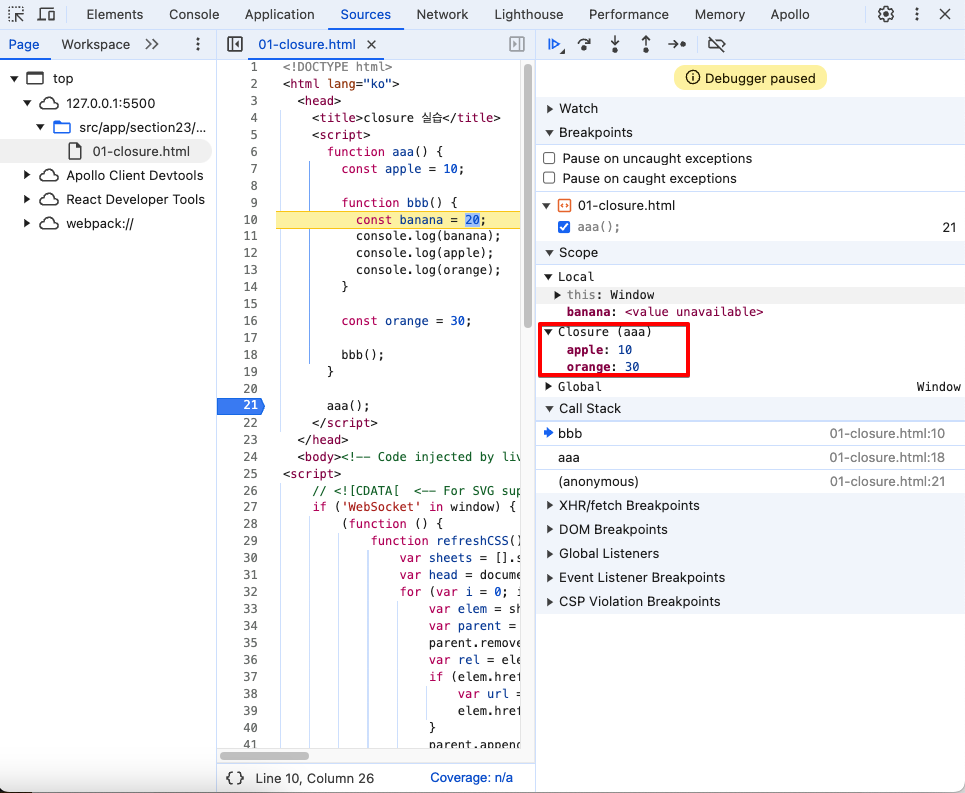
Task: Click the Apollo Client Devtools cloud icon
Action: click(x=49, y=175)
